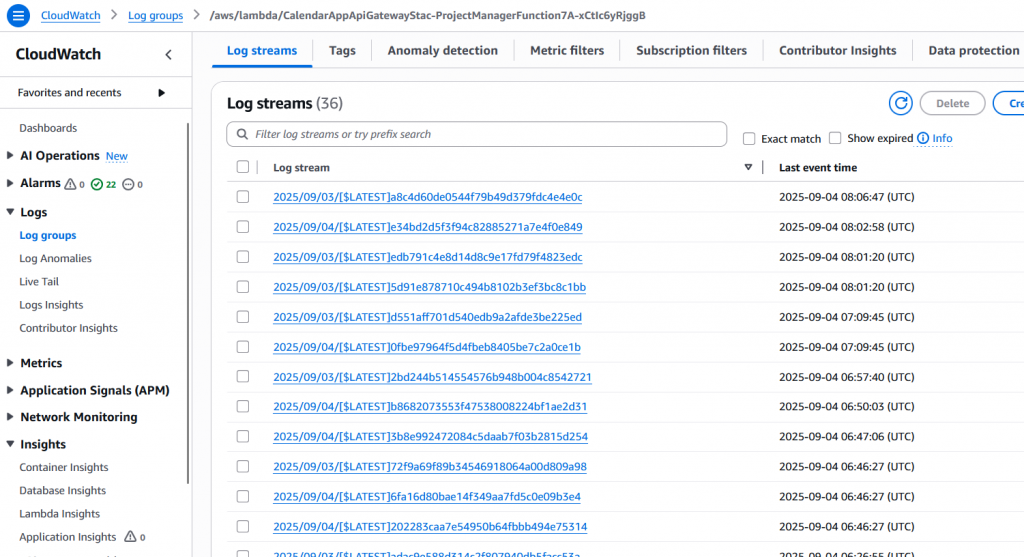Open the Info link
Screen dimensions: 1024x557
click(x=942, y=138)
